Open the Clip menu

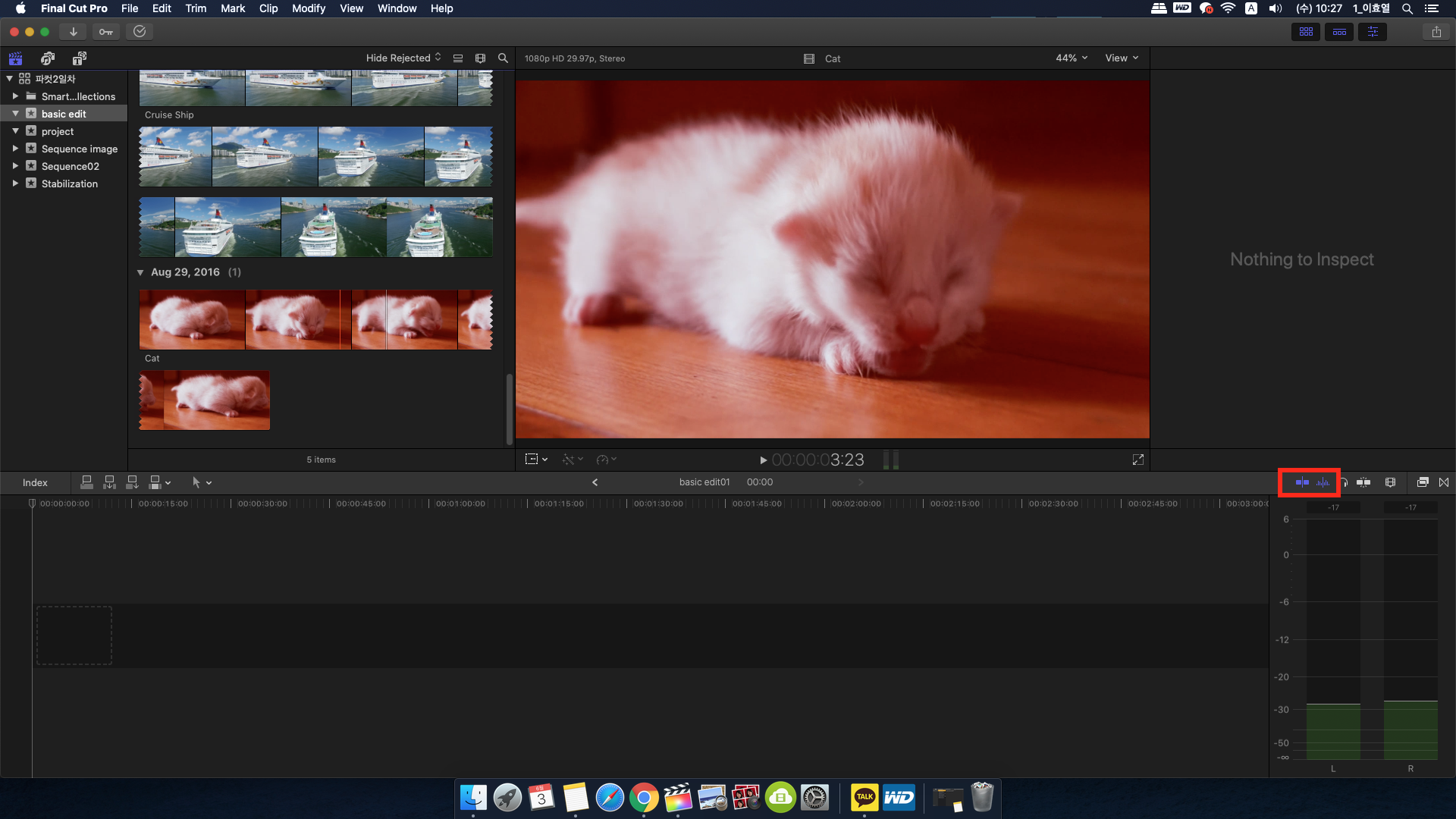(x=268, y=8)
